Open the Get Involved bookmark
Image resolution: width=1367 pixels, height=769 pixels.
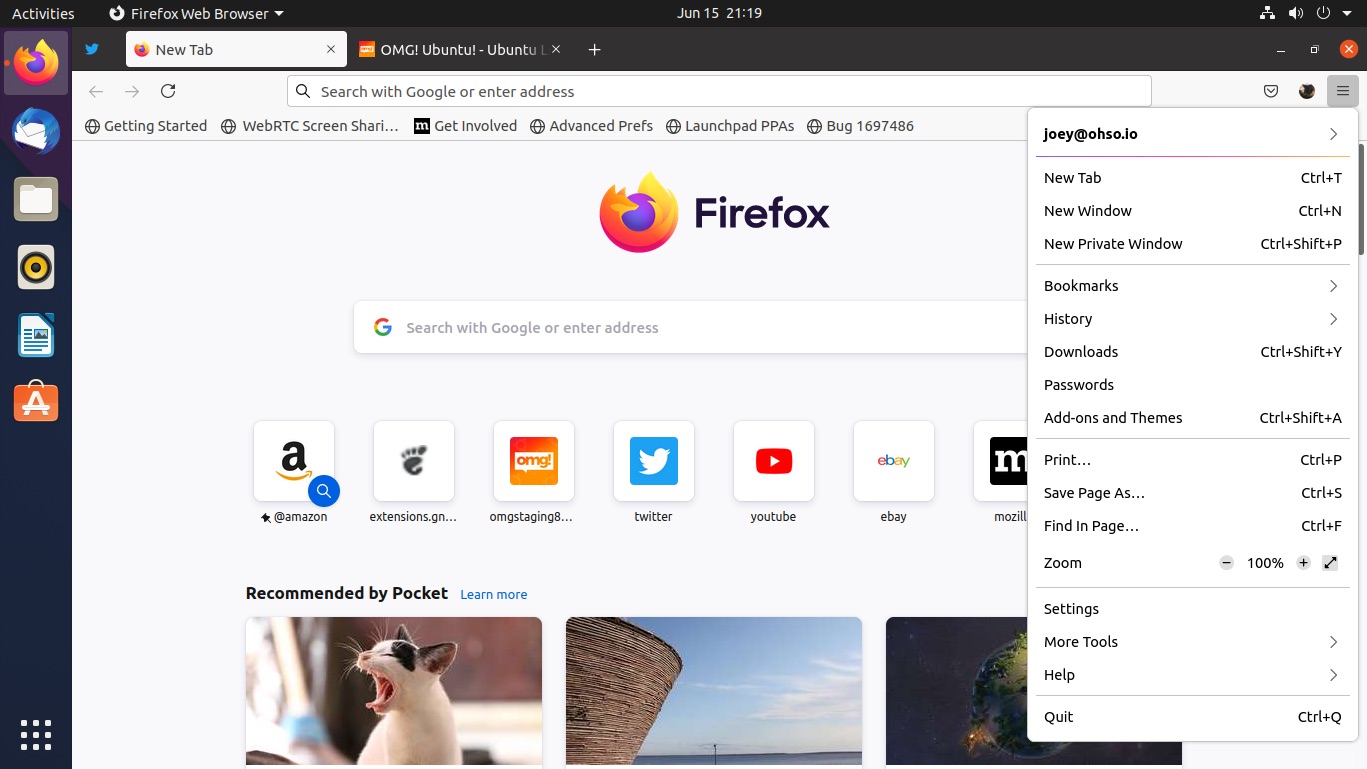click(x=466, y=126)
